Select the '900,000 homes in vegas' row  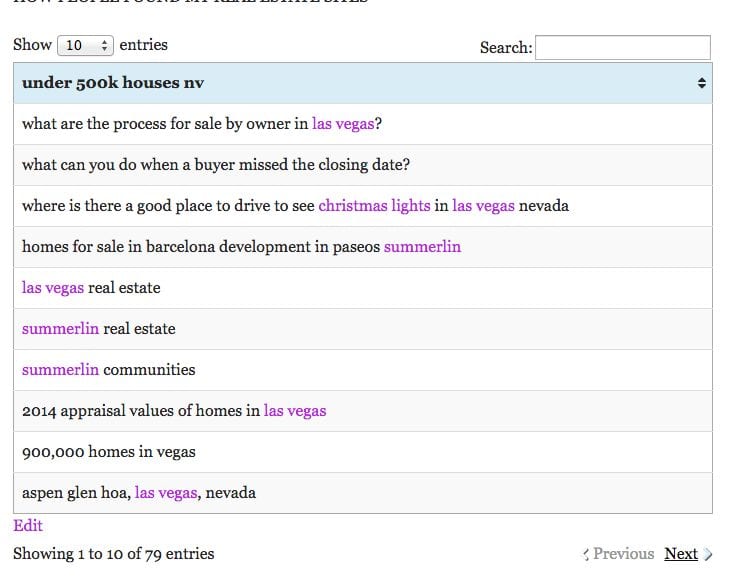[x=363, y=452]
